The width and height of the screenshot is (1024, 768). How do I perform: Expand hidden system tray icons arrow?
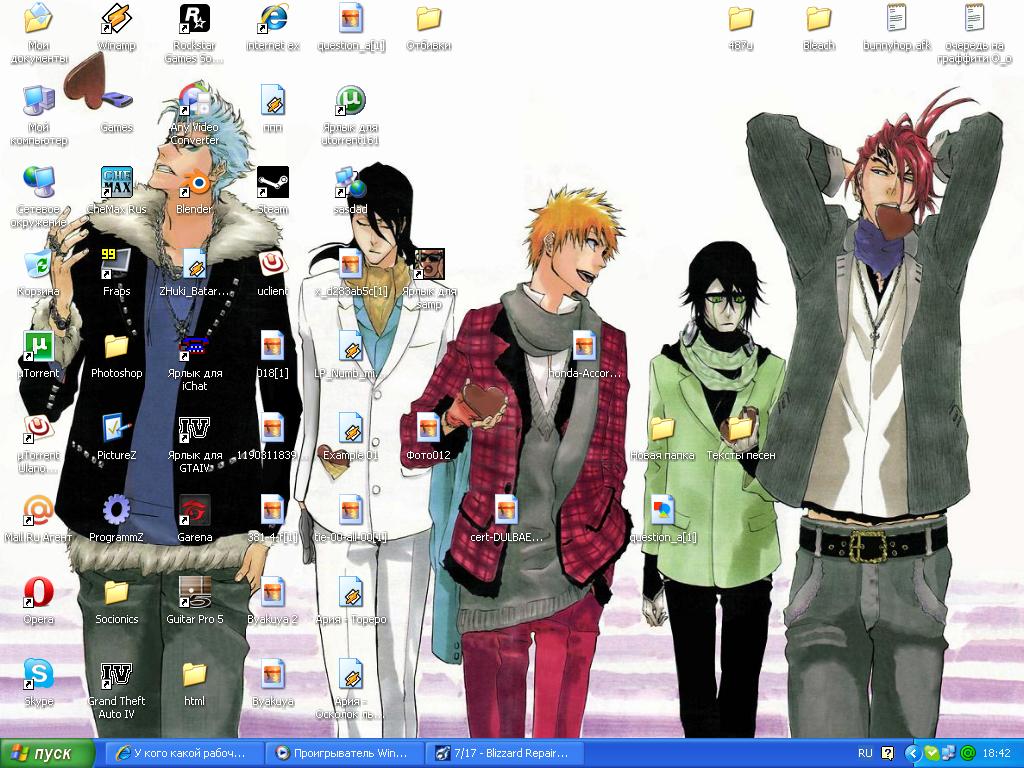tap(912, 753)
